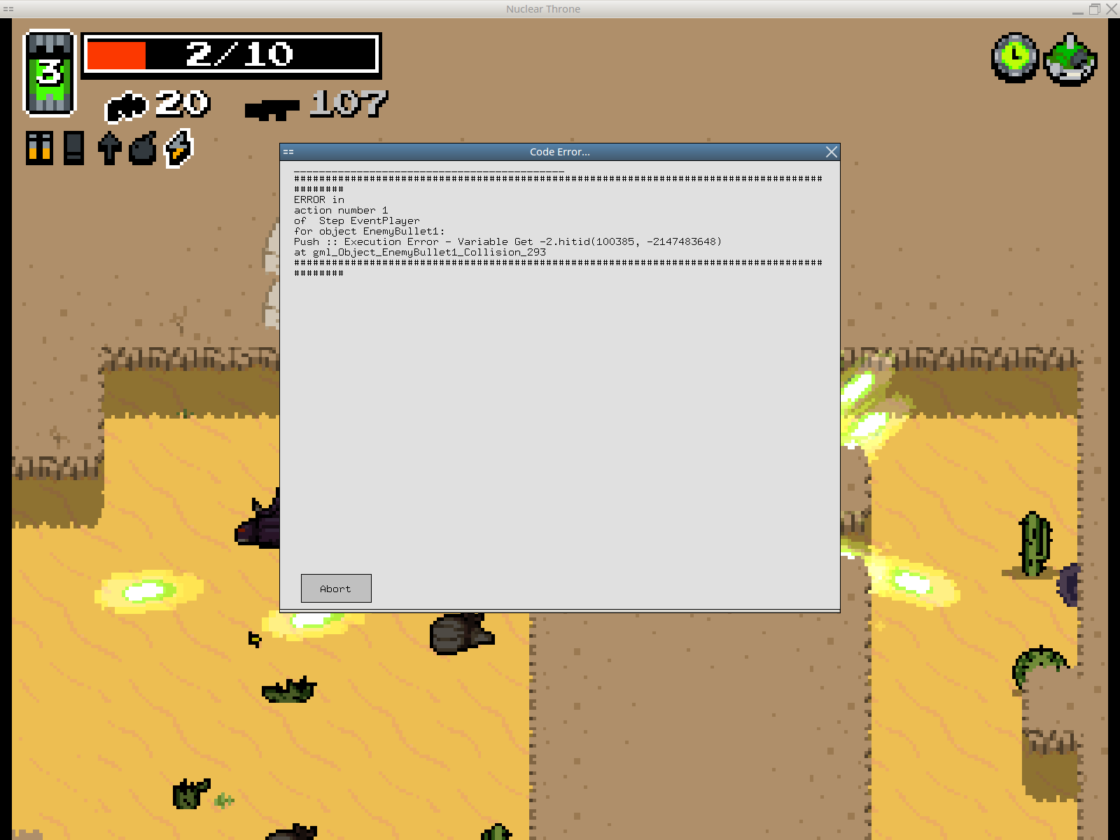
Task: Click the bullet count 20
Action: (x=182, y=104)
